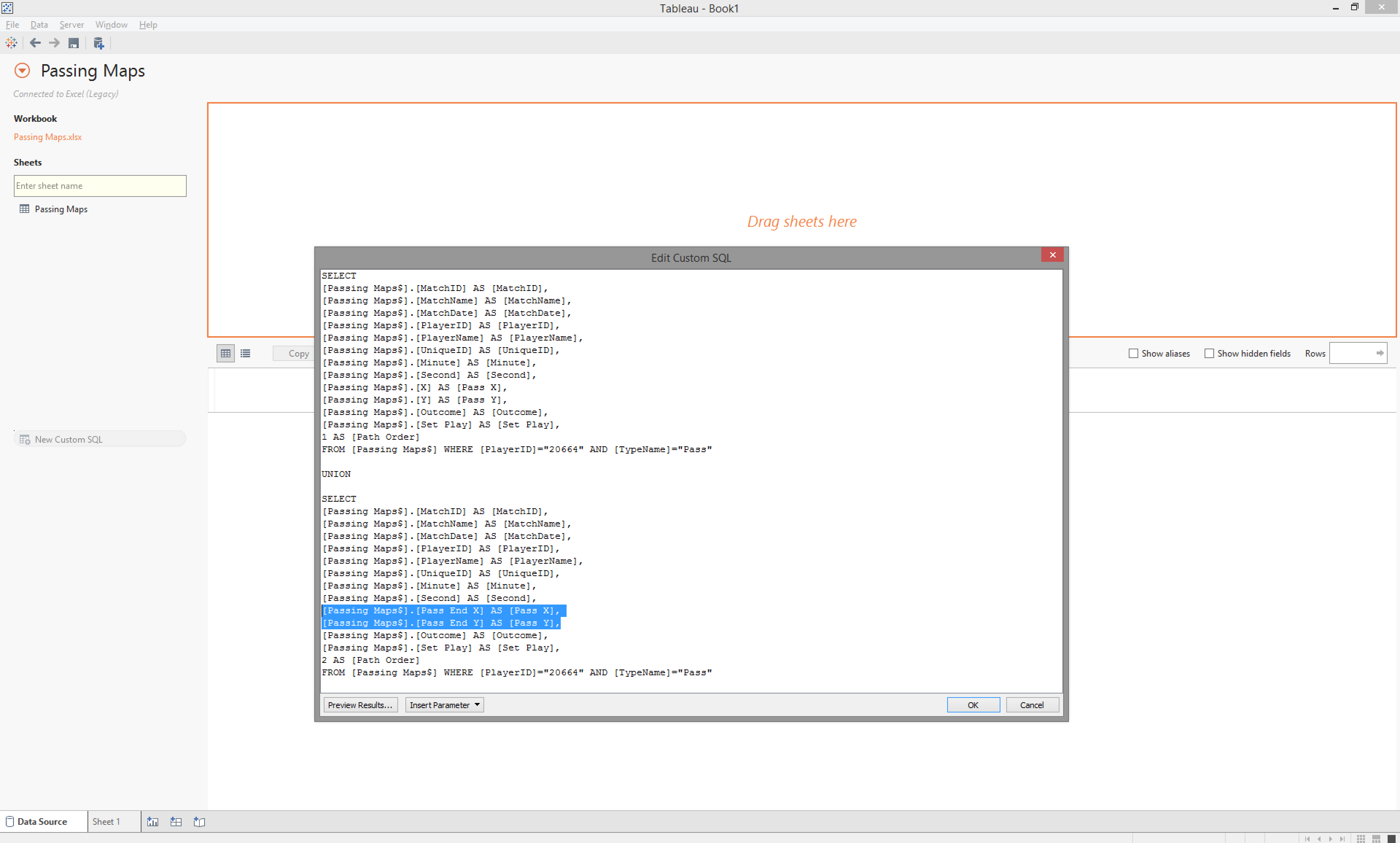Create a new dashboard with the bottom icon
Viewport: 1400px width, 843px height.
click(x=176, y=821)
